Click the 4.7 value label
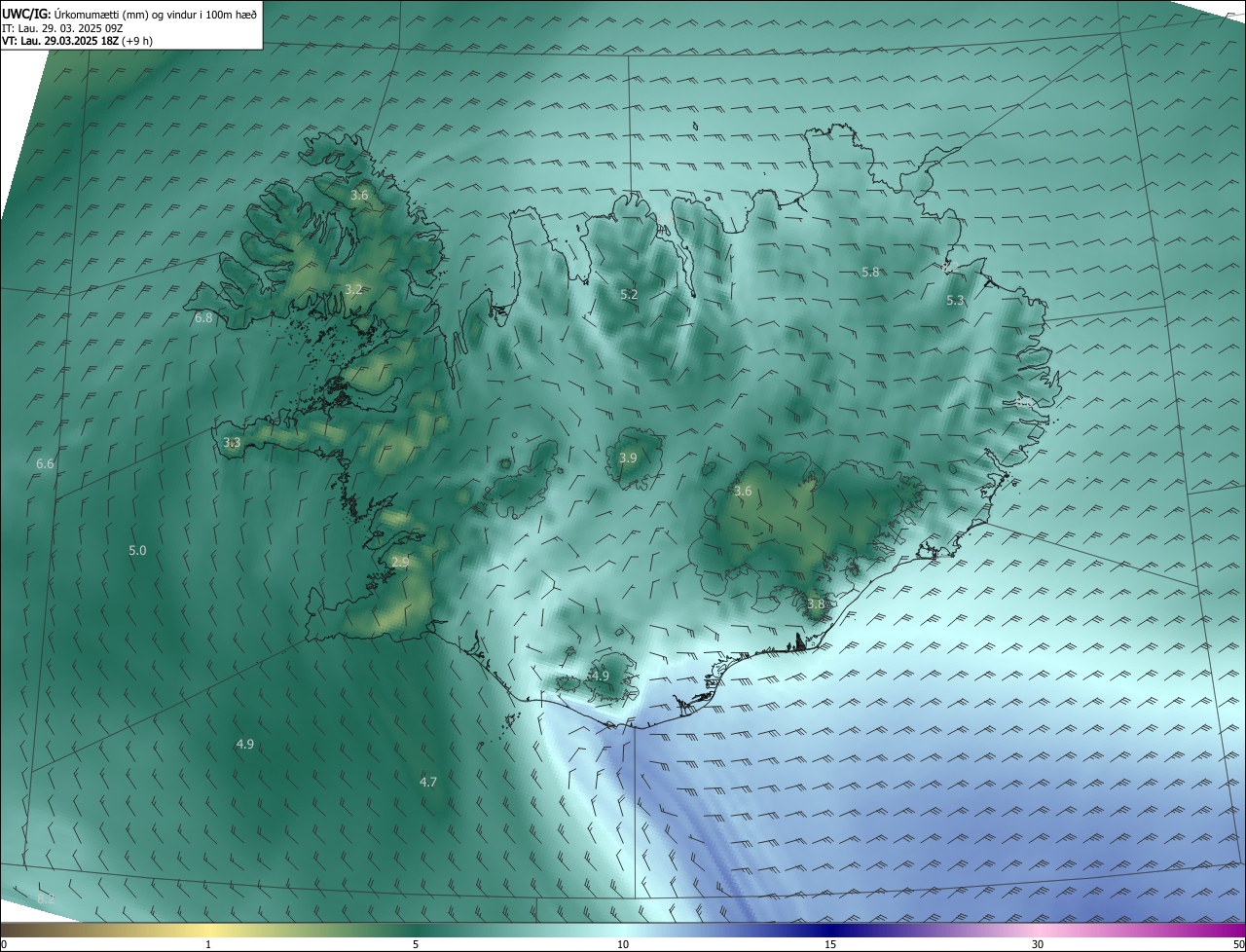This screenshot has width=1246, height=952. click(x=428, y=782)
